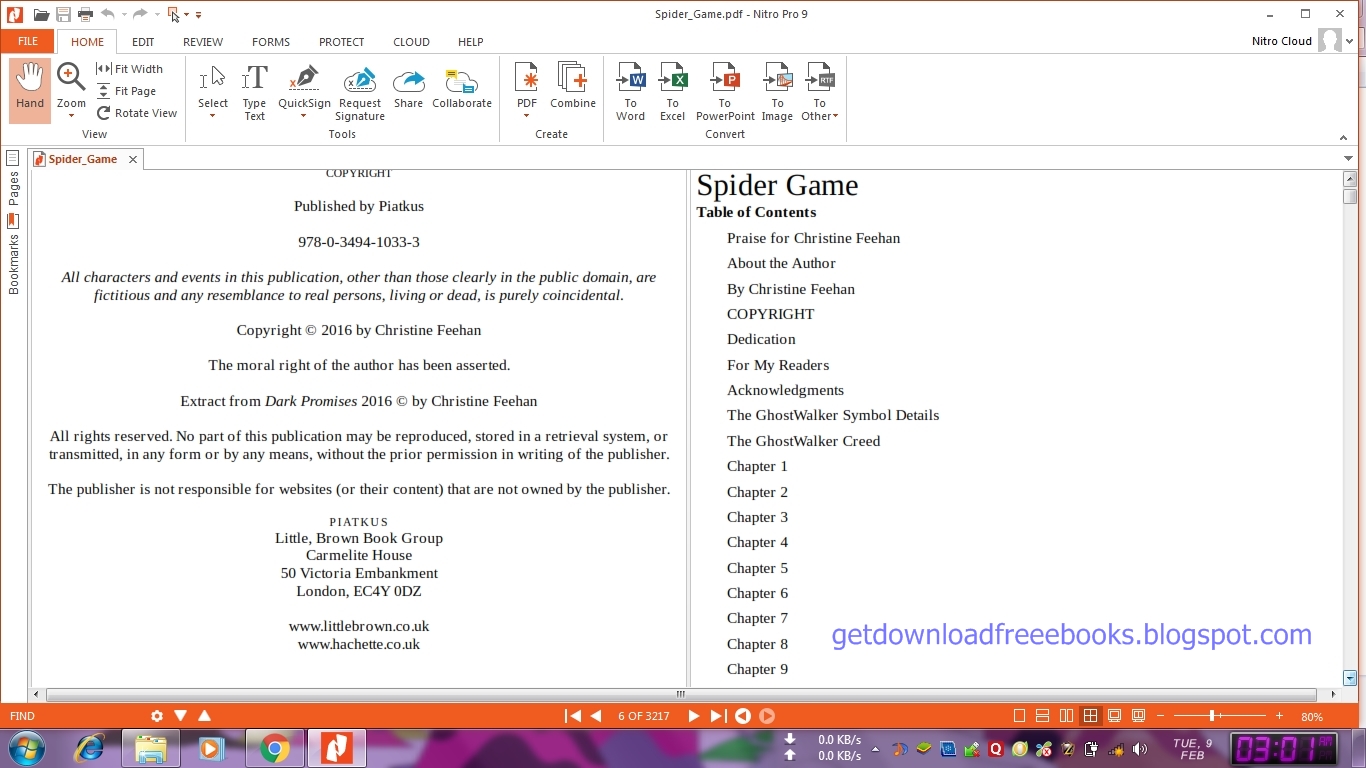The width and height of the screenshot is (1366, 768).
Task: Go to the next page
Action: [x=693, y=716]
